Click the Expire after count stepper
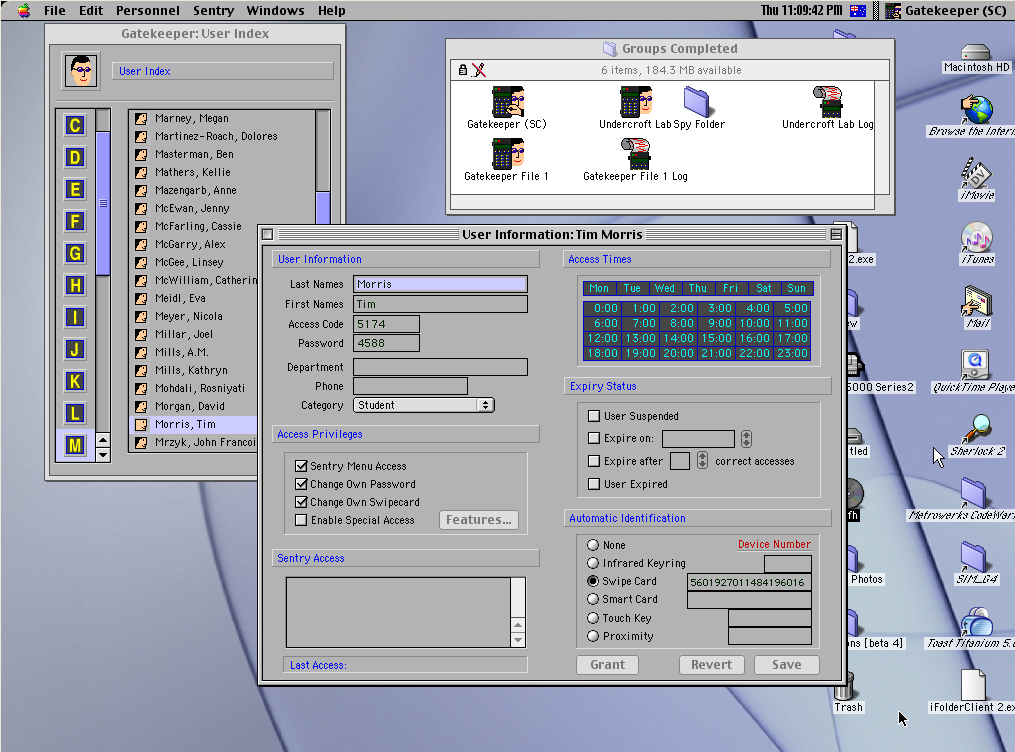The height and width of the screenshot is (752, 1015). pyautogui.click(x=702, y=461)
